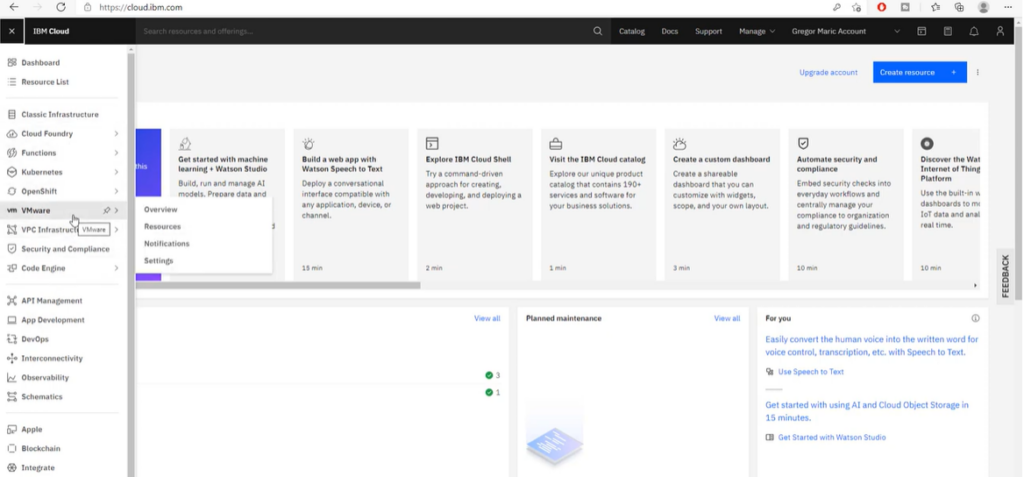Click the card carousel right arrow
The width and height of the screenshot is (1024, 477).
pyautogui.click(x=976, y=286)
